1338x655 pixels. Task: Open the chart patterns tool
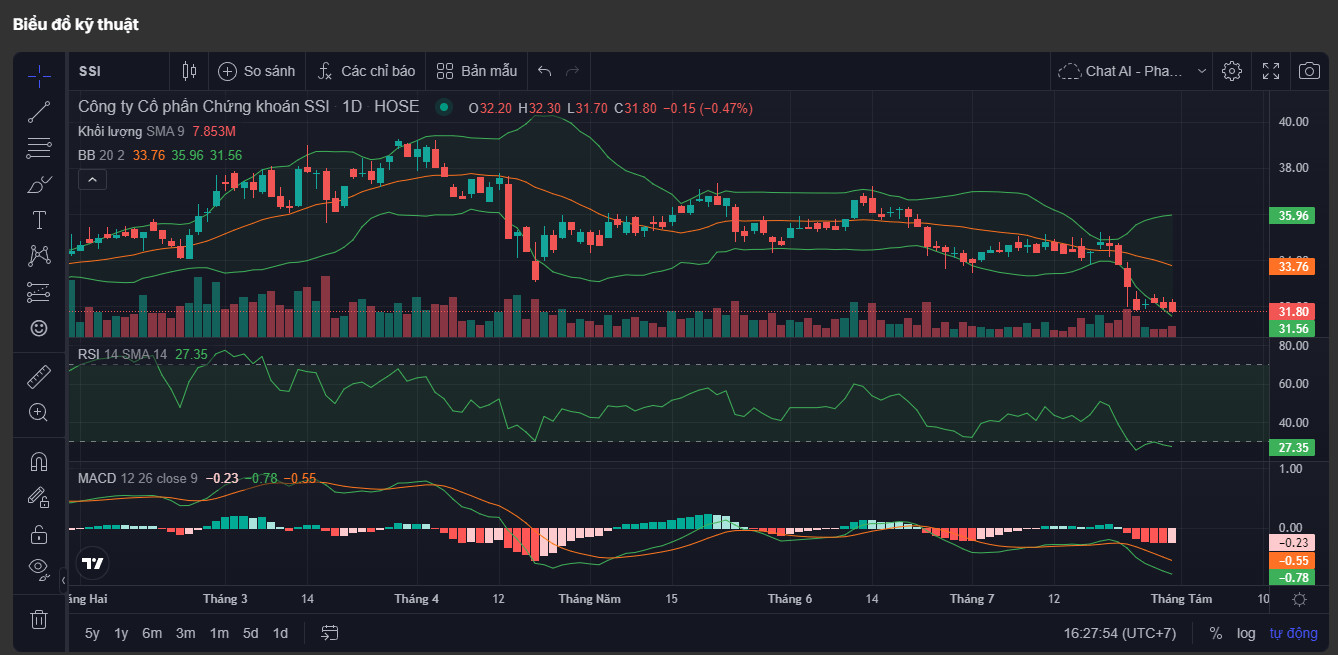[x=39, y=256]
